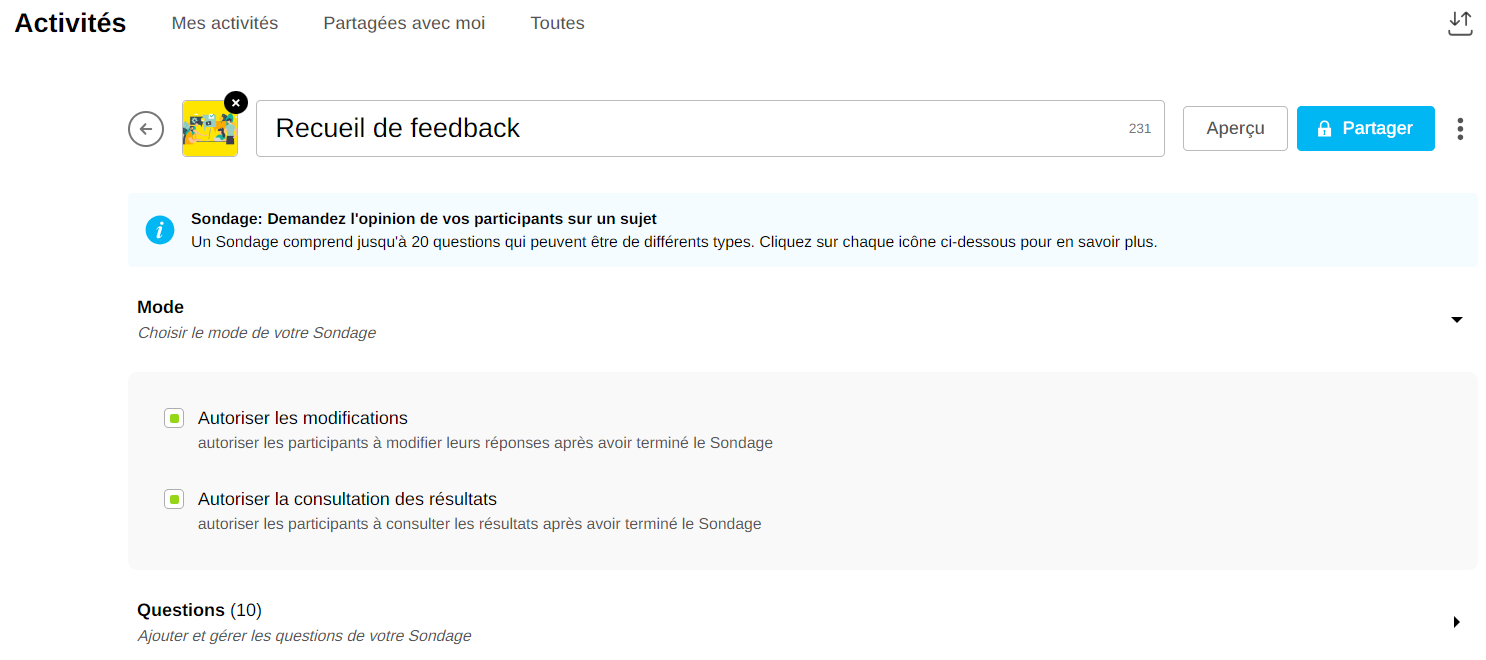Click the lock icon on the Partager button

(1324, 128)
